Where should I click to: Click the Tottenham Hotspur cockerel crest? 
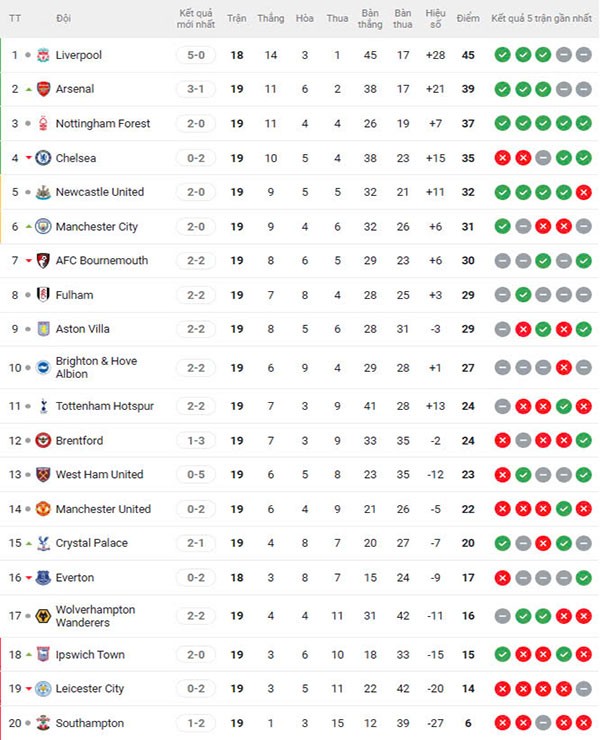(43, 406)
